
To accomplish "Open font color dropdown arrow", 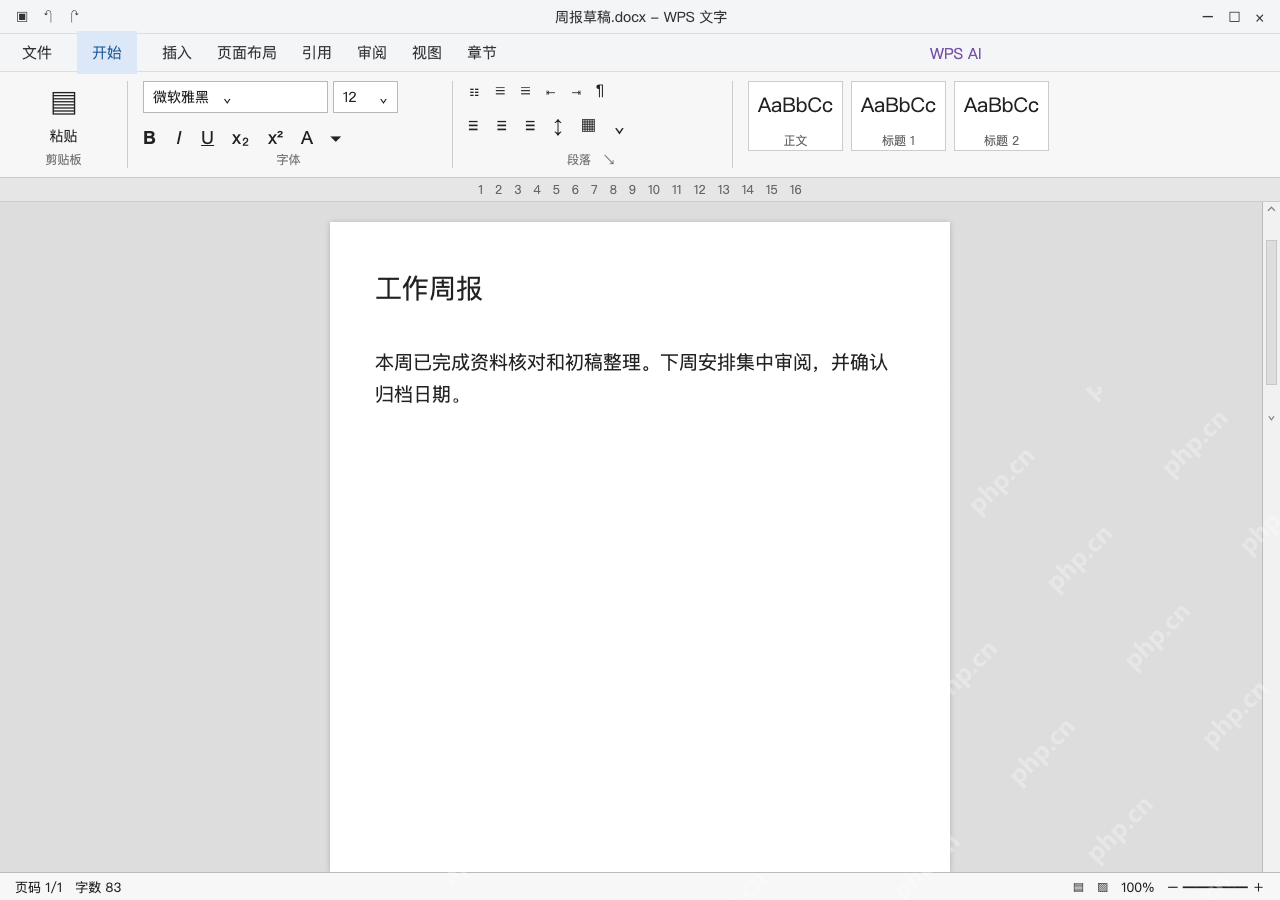I will 336,139.
